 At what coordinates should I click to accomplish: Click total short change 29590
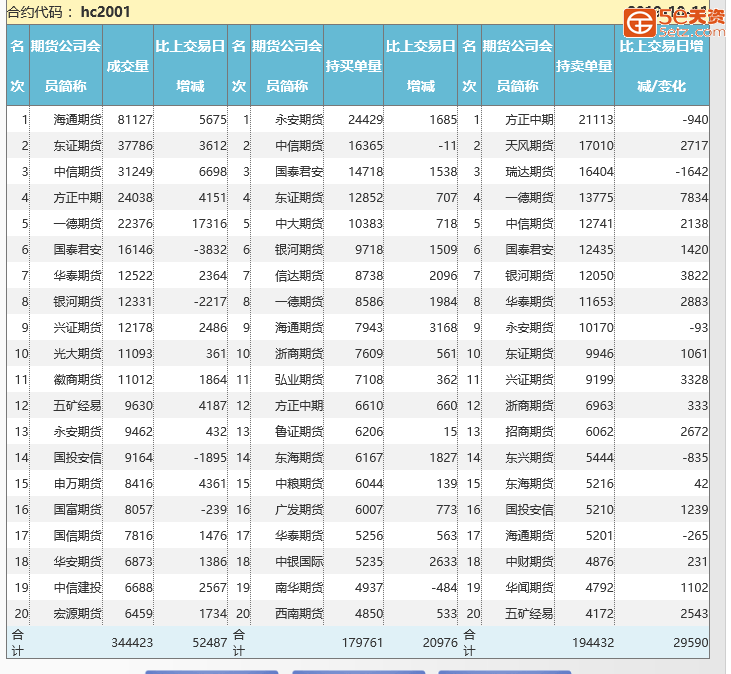click(691, 643)
